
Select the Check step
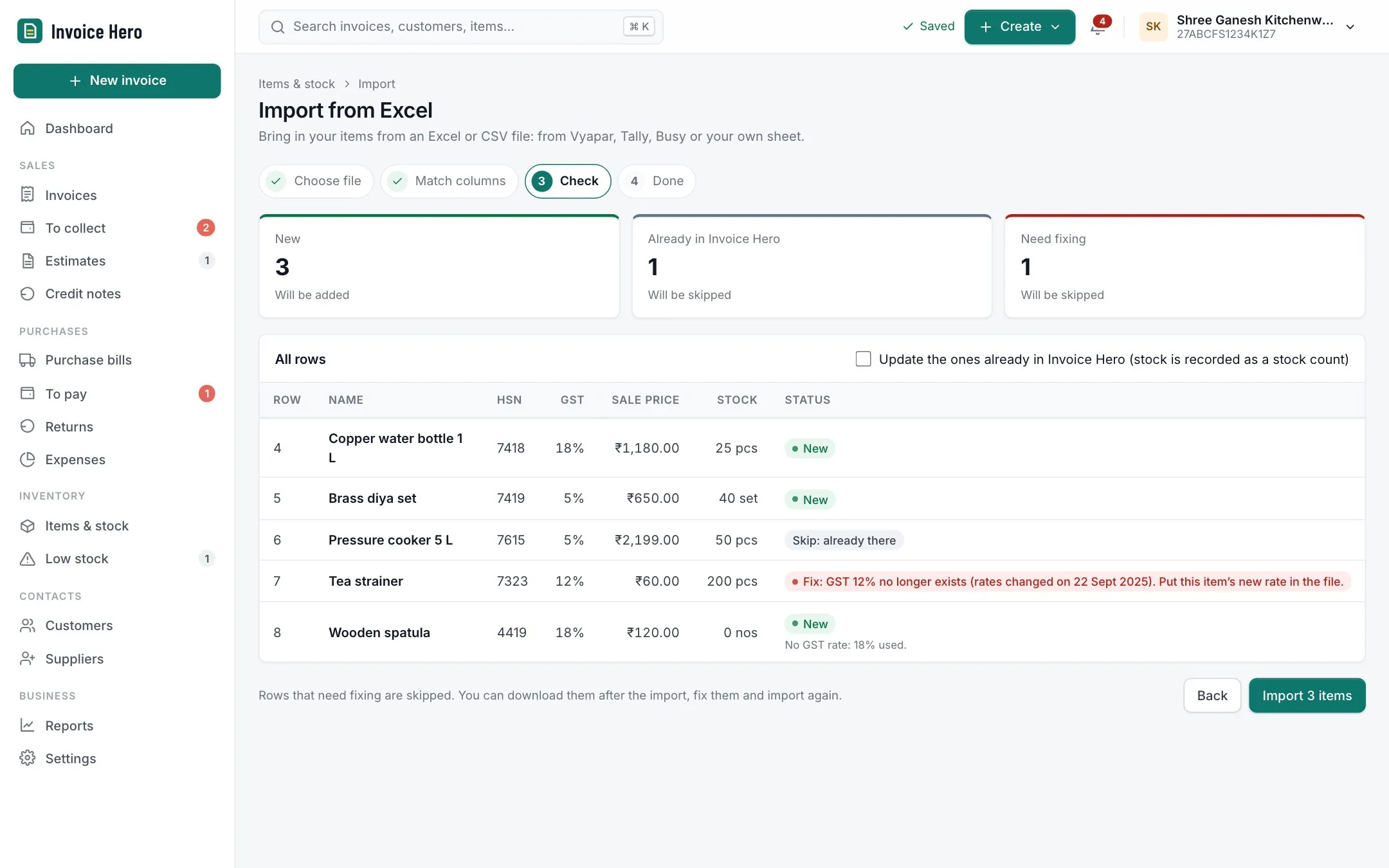tap(567, 181)
